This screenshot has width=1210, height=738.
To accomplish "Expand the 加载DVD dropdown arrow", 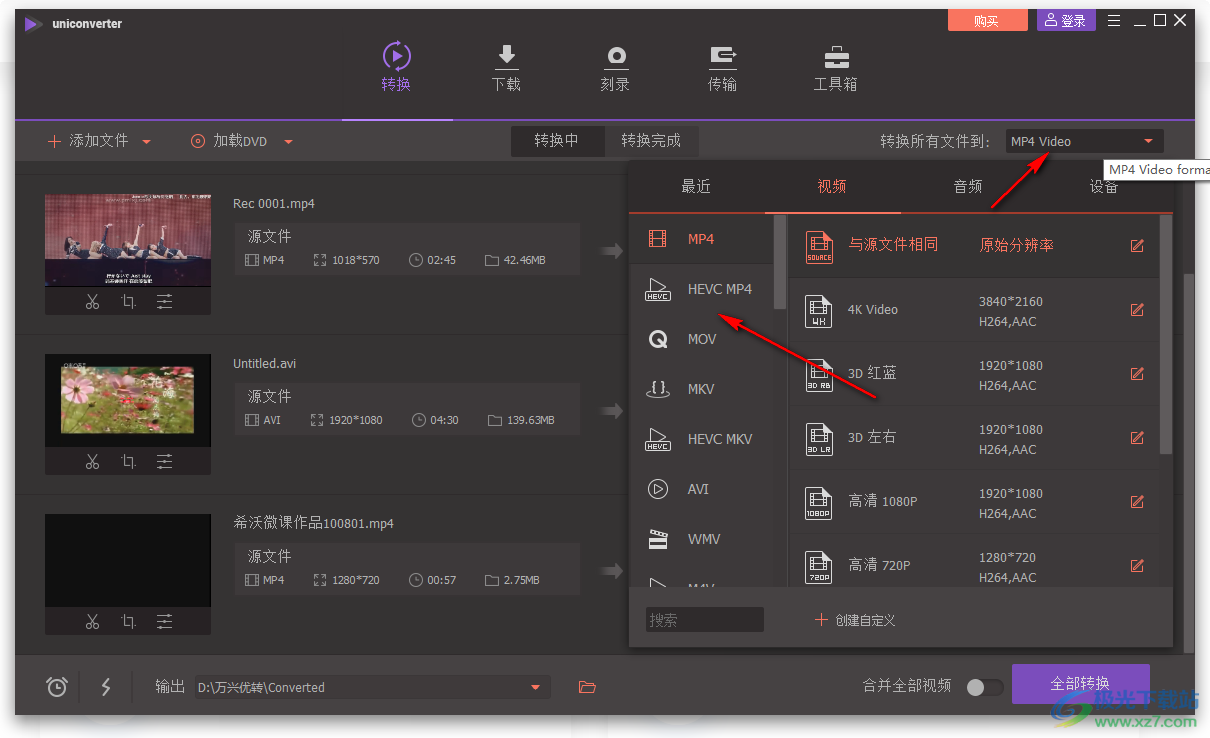I will [x=288, y=141].
